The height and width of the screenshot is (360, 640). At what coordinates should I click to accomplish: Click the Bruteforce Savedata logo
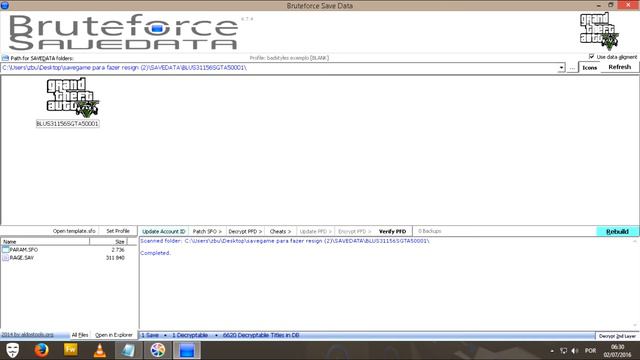pos(123,32)
